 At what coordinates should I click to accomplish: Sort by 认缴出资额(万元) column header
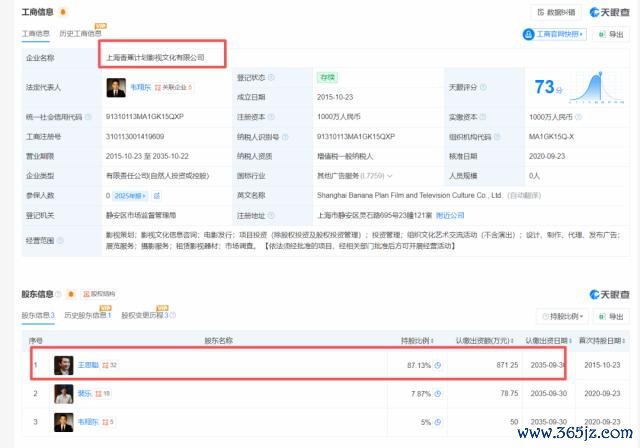[x=484, y=340]
